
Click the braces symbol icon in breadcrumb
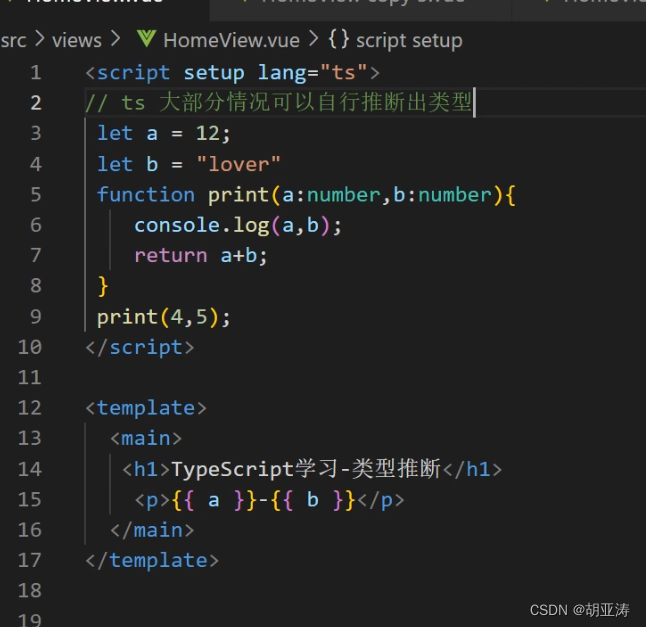(x=339, y=40)
